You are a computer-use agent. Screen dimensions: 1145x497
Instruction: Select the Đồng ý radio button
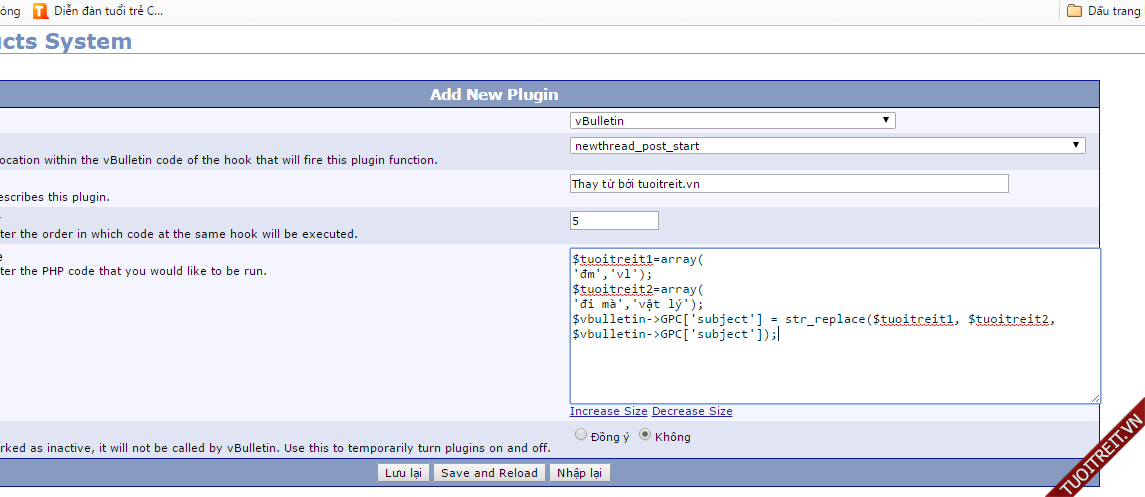pos(581,435)
